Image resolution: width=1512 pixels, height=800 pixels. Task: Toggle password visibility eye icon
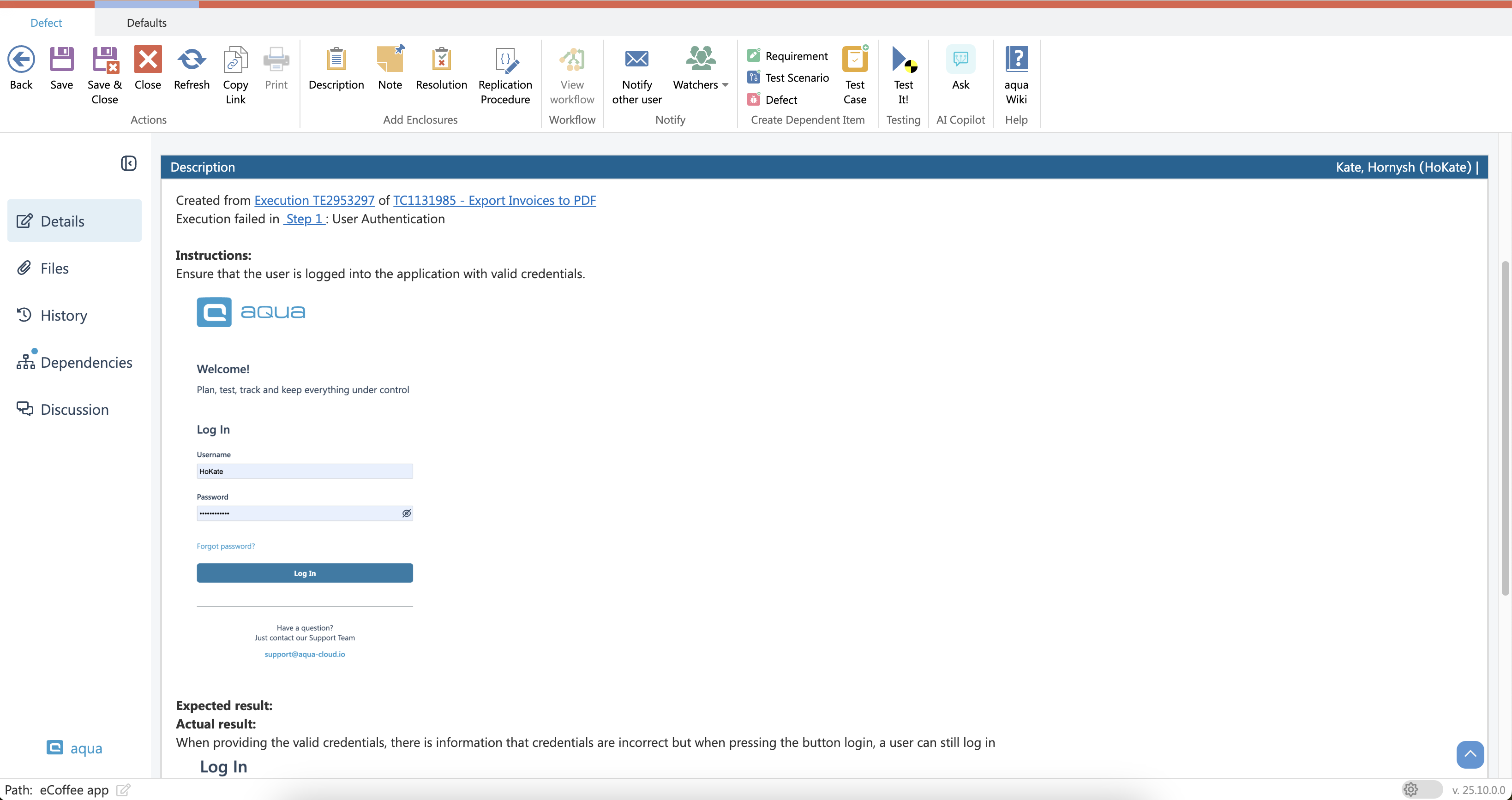(406, 513)
